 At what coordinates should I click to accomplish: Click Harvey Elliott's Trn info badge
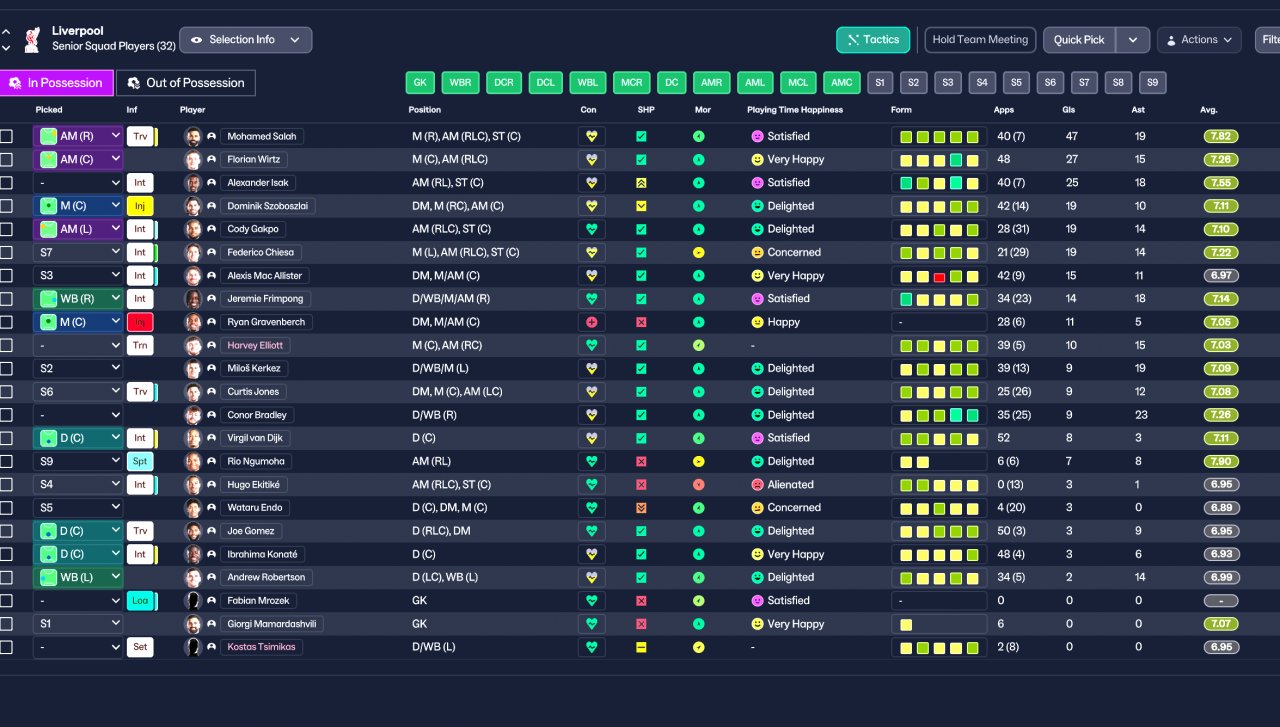point(140,345)
